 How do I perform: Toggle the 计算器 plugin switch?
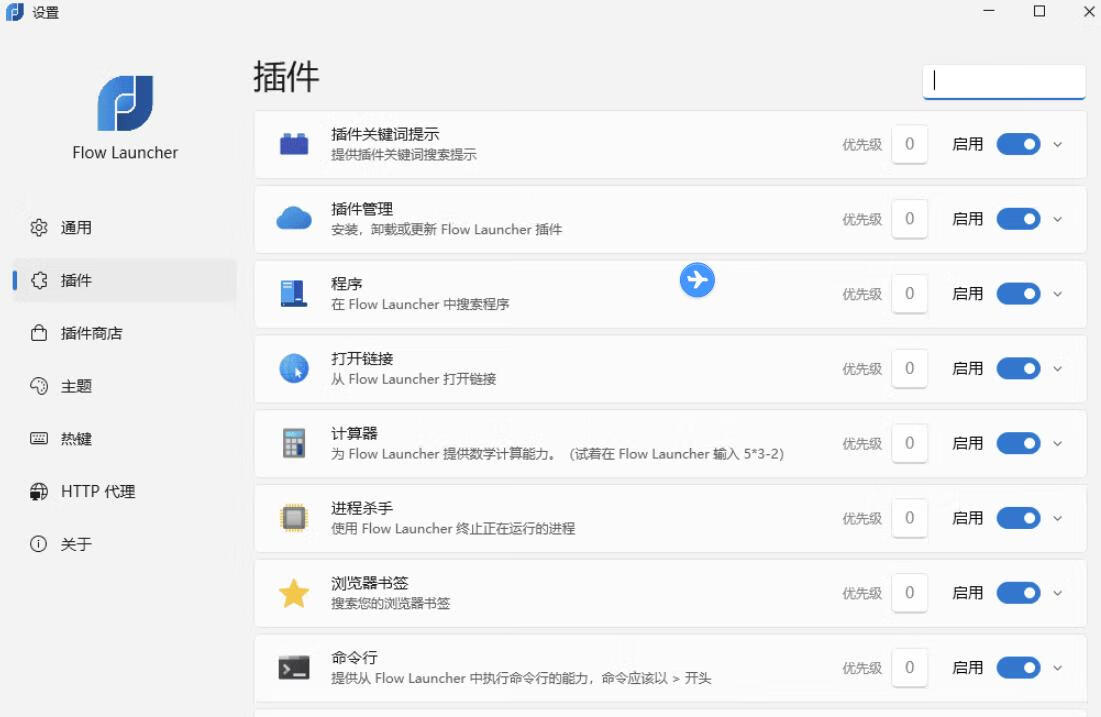pos(1018,443)
